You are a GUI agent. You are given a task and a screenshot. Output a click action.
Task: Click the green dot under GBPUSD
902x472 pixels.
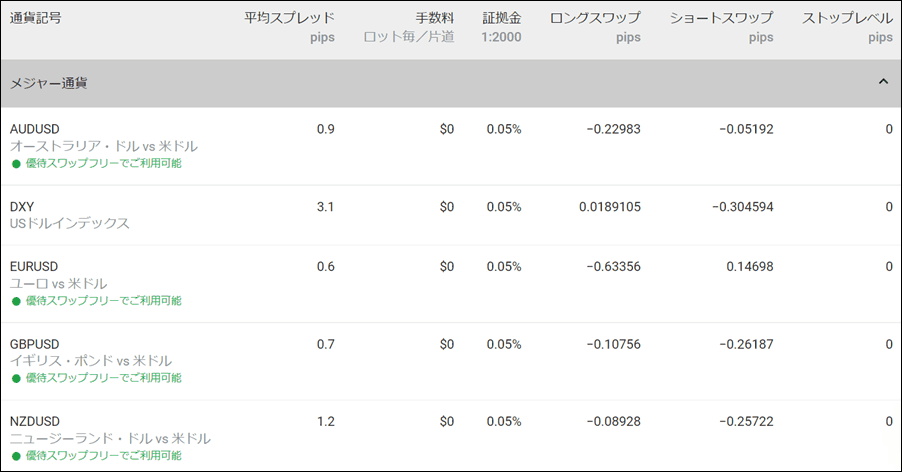[x=15, y=379]
